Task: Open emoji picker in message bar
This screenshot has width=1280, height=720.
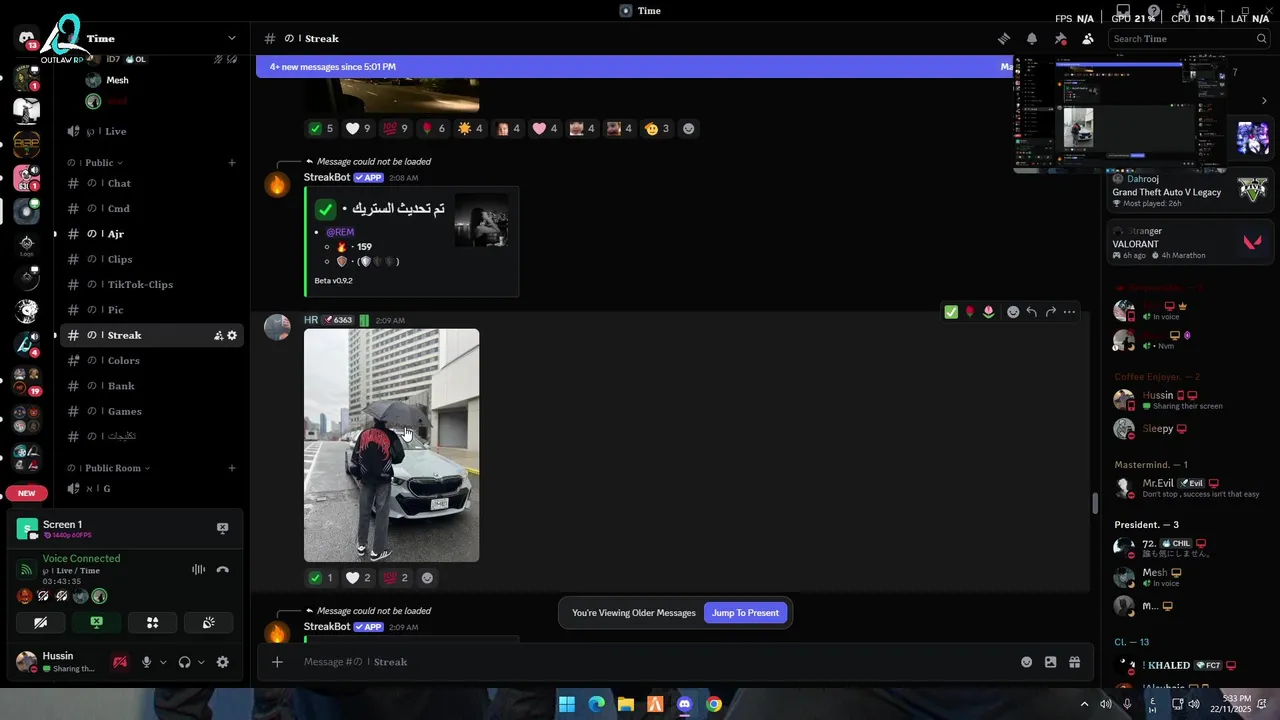Action: tap(1026, 662)
